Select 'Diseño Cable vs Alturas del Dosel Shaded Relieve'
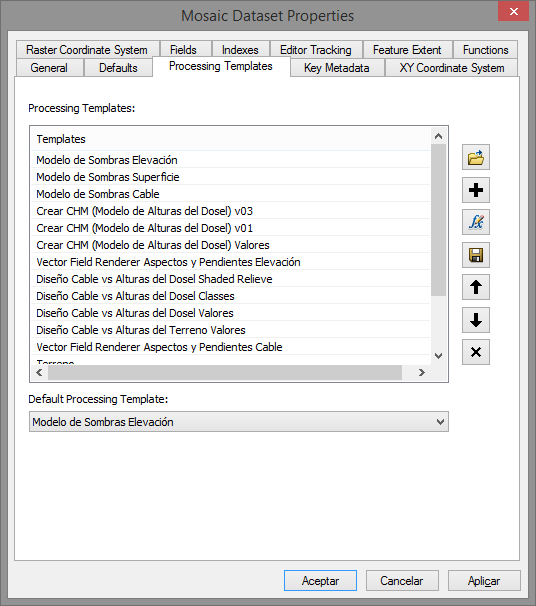 coord(231,279)
